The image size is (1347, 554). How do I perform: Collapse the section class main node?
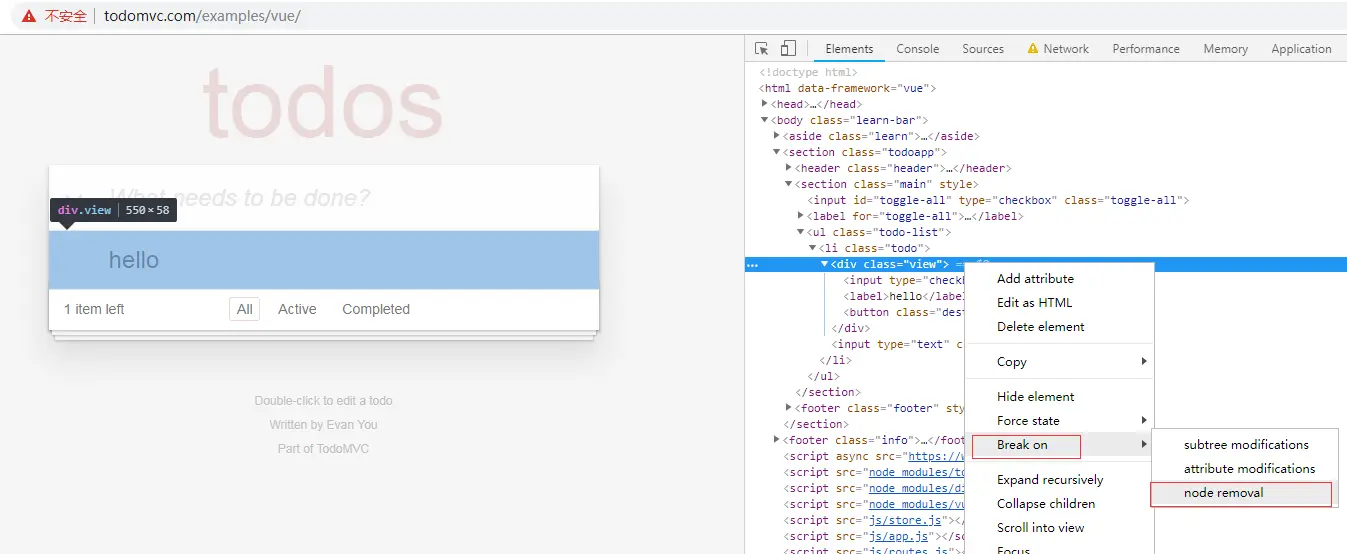(x=789, y=184)
